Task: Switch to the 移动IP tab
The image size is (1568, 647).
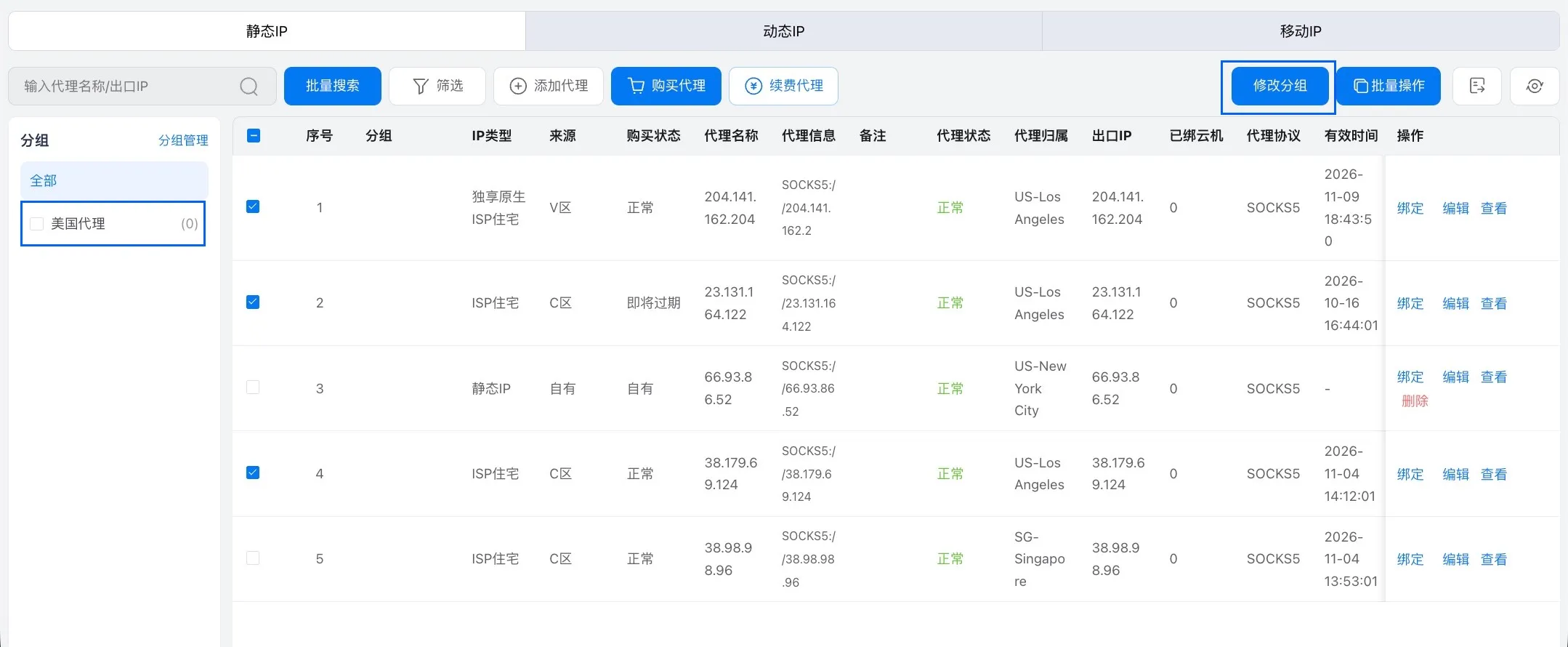Action: 1301,31
